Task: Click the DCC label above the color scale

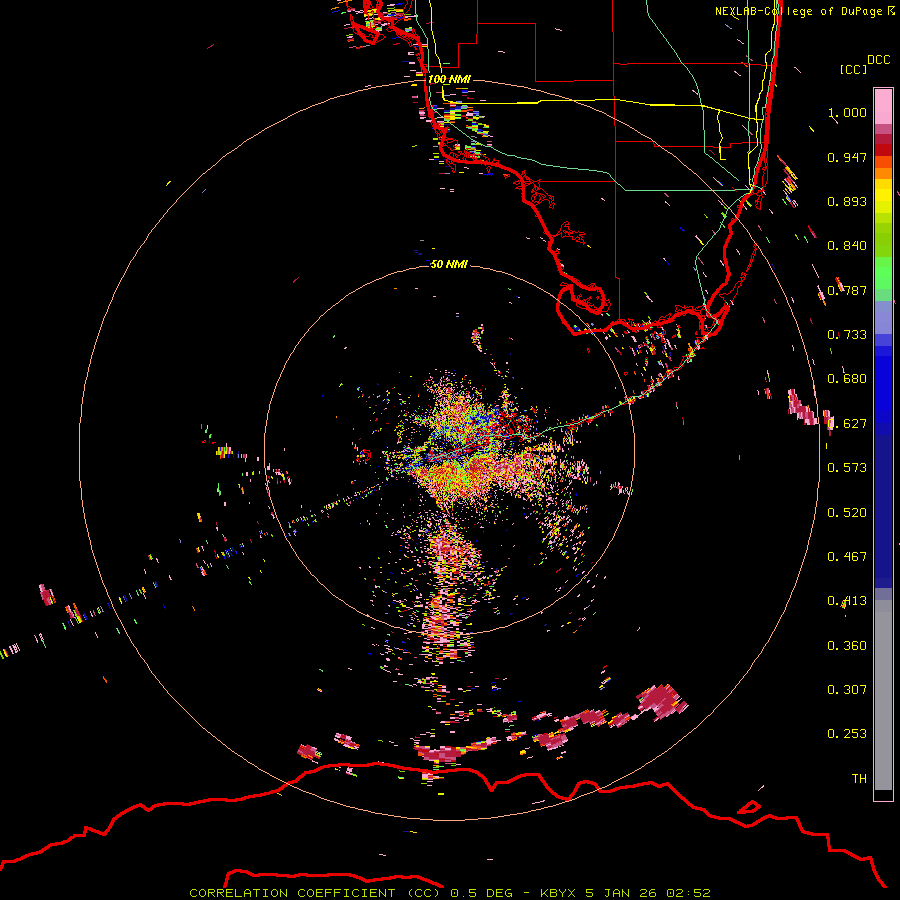Action: [x=879, y=60]
